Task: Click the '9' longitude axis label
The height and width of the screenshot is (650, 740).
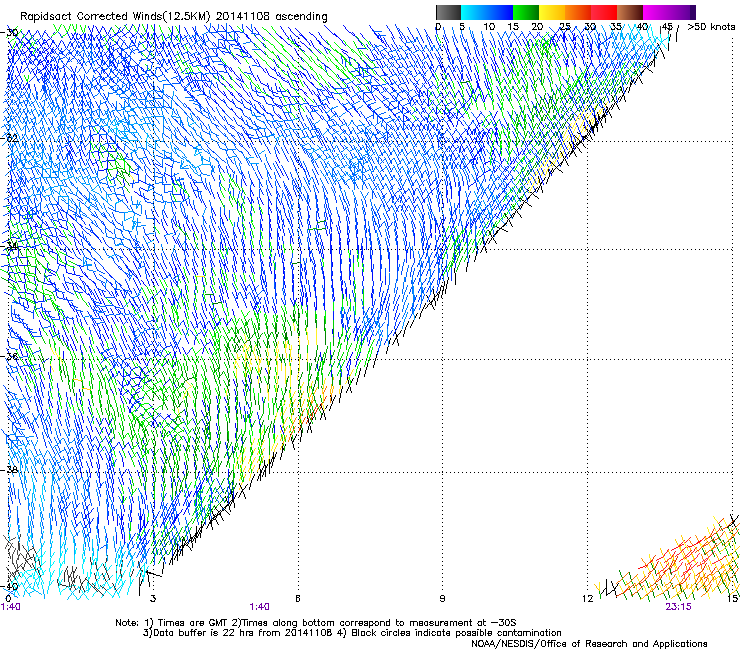Action: (x=442, y=599)
